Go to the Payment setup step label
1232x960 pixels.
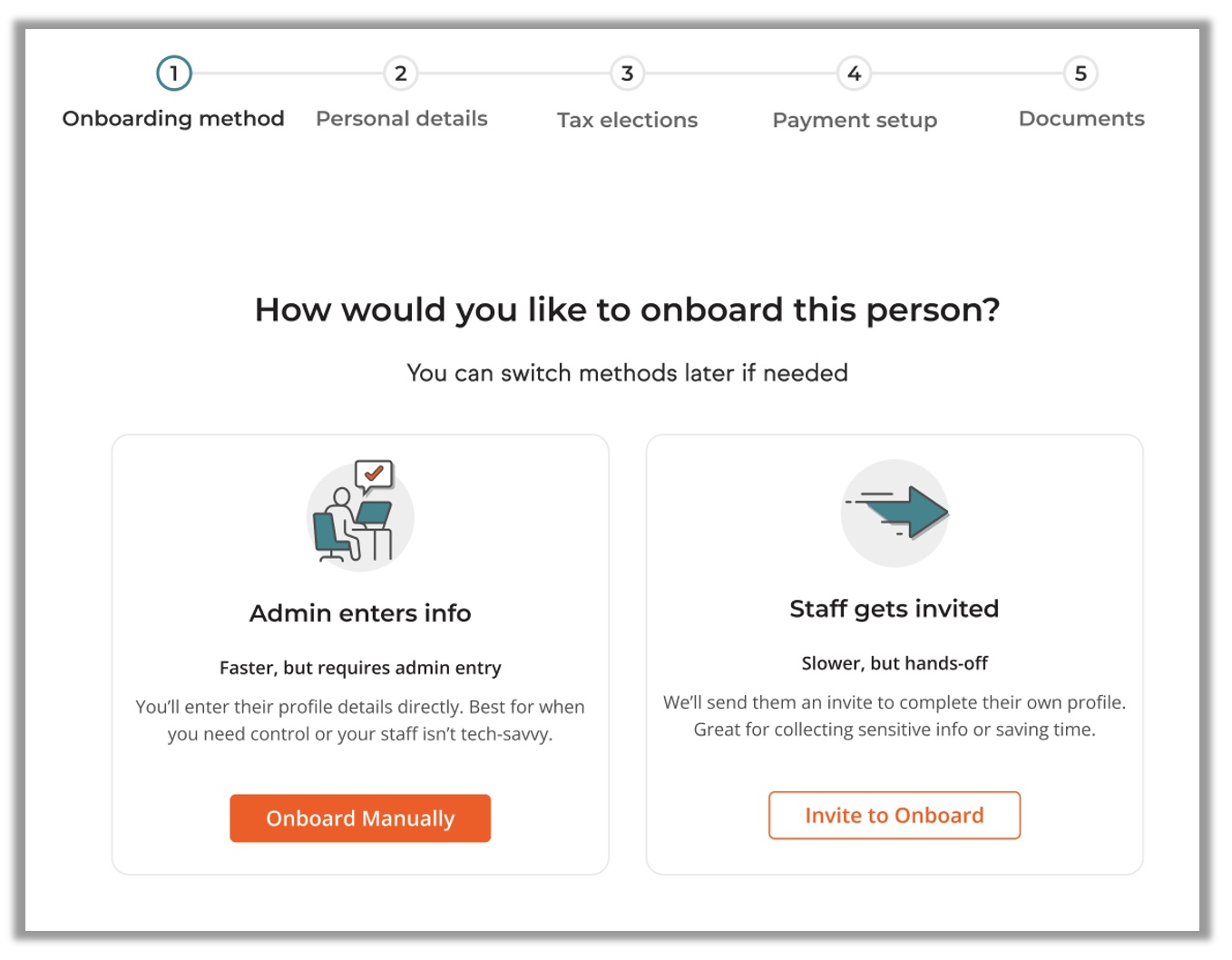(x=855, y=120)
